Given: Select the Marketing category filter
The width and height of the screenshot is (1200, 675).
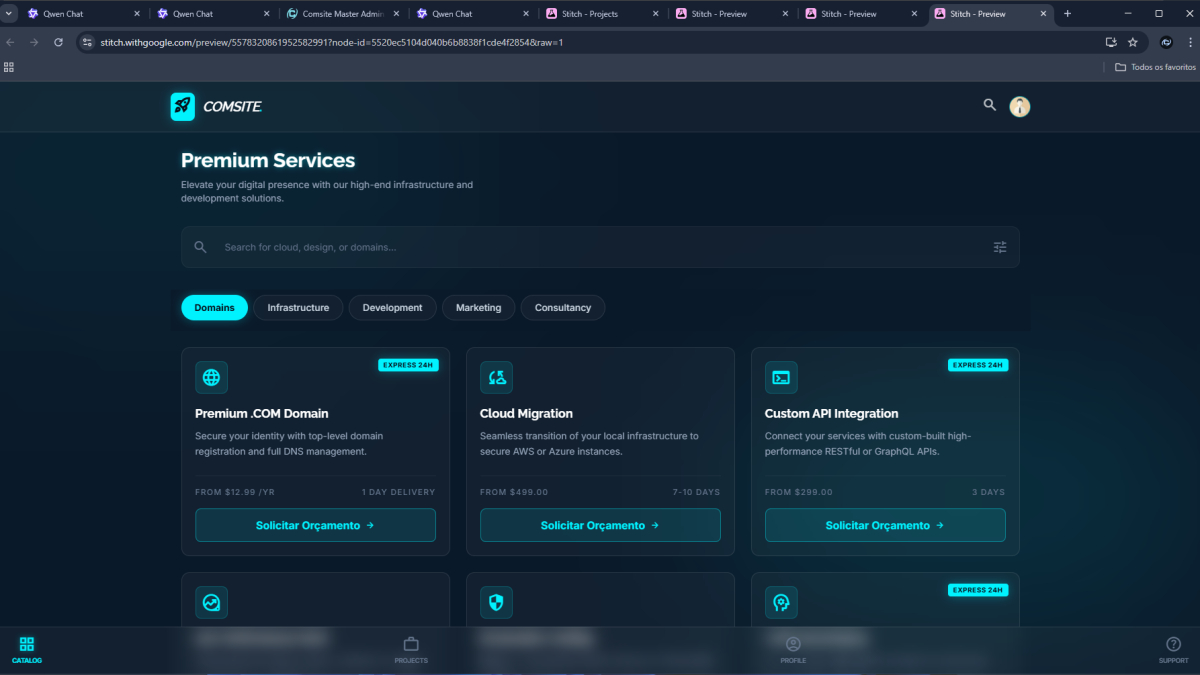Looking at the screenshot, I should coord(478,308).
